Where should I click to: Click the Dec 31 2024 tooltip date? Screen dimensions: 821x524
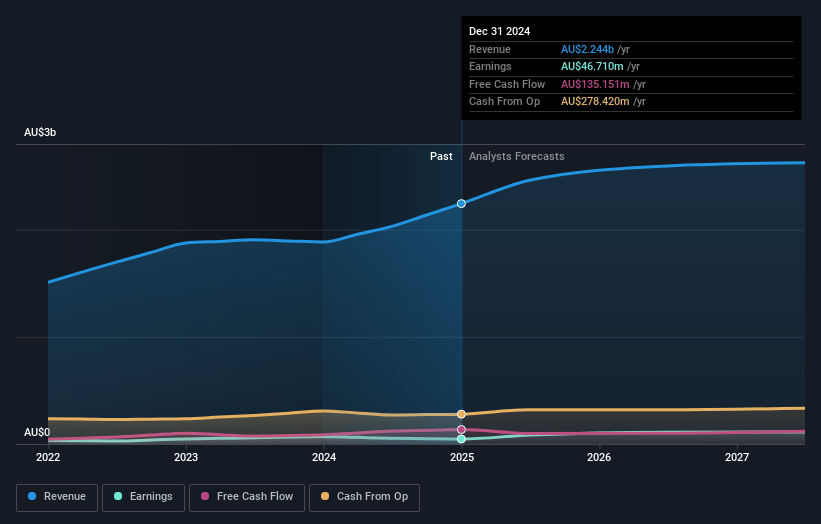(500, 31)
